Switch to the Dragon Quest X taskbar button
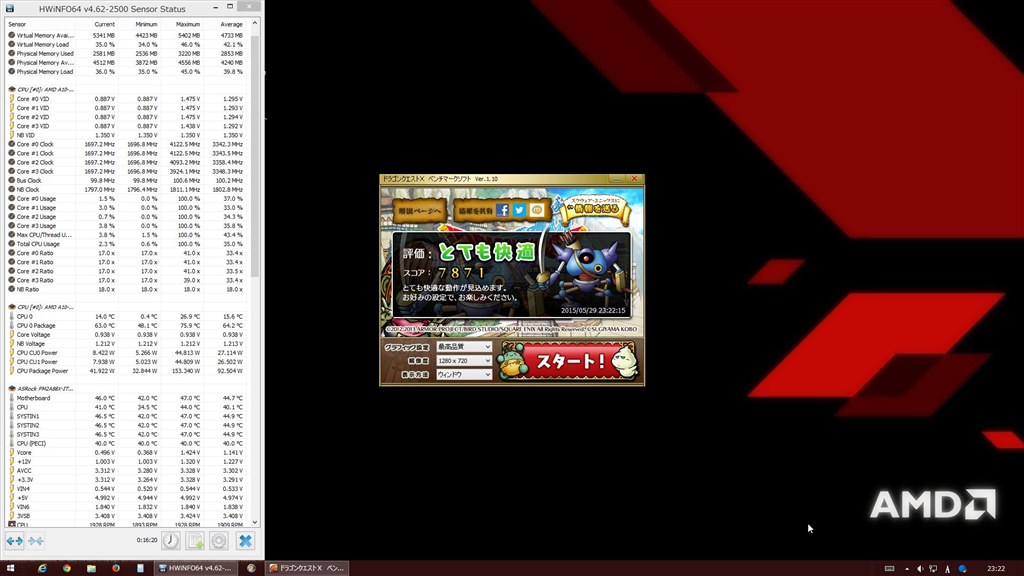 point(307,568)
